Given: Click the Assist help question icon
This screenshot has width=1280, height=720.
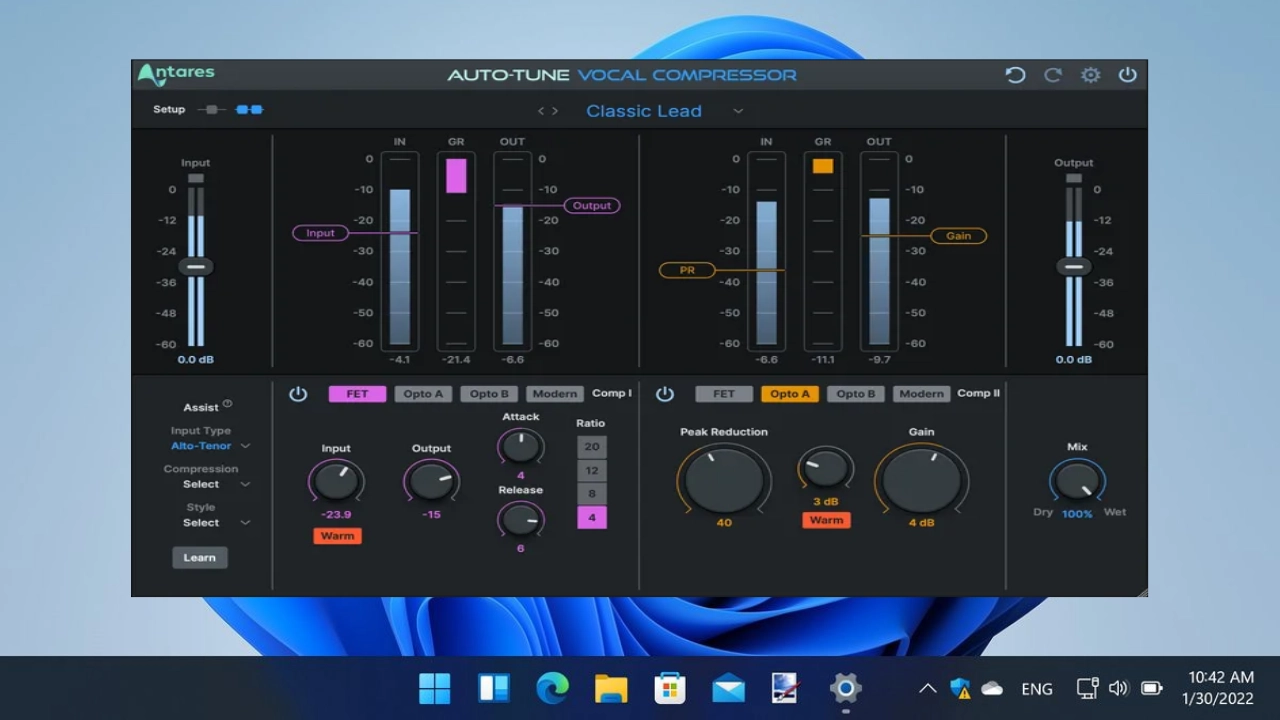Looking at the screenshot, I should [x=227, y=404].
